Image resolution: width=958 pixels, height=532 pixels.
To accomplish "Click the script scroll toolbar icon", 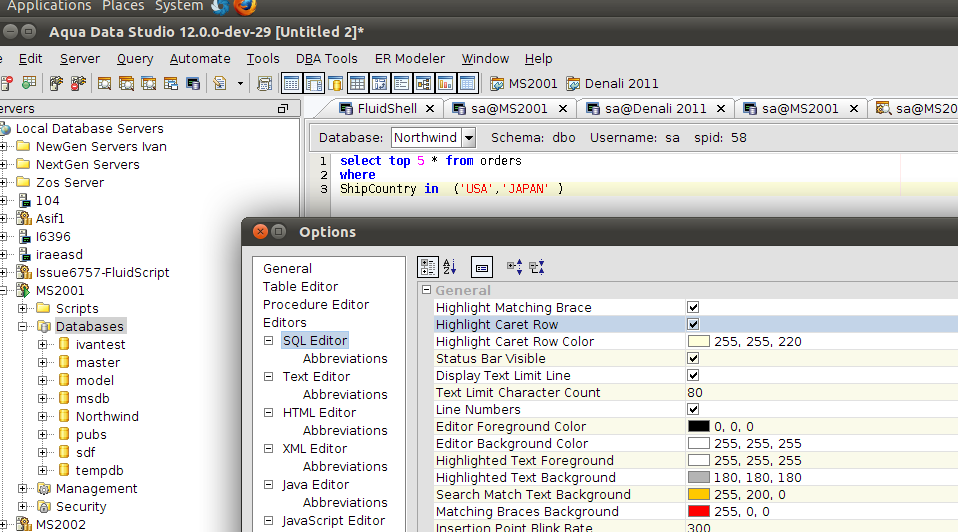I will [x=265, y=83].
